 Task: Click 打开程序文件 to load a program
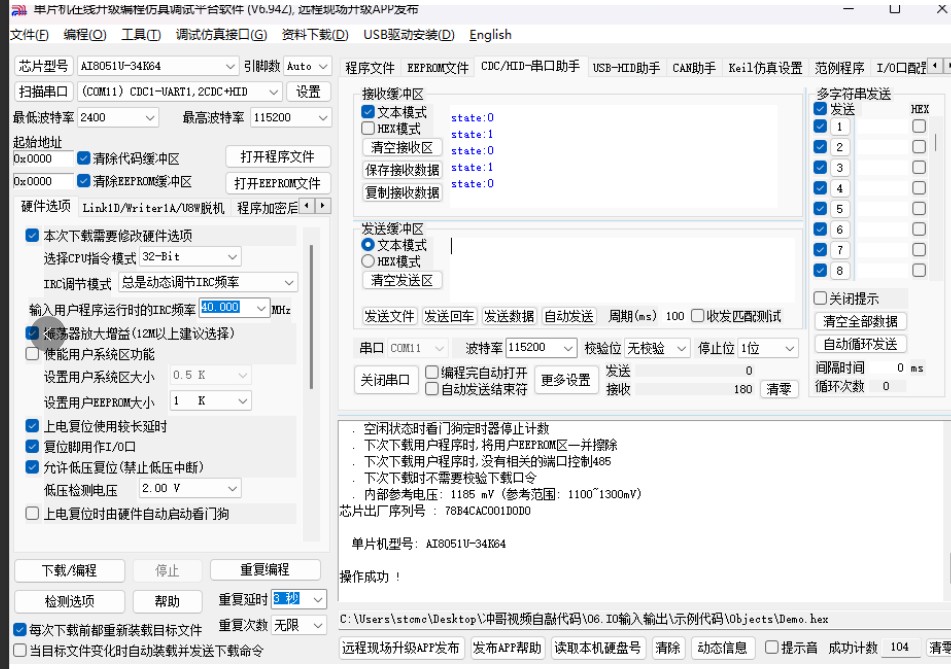pyautogui.click(x=277, y=157)
